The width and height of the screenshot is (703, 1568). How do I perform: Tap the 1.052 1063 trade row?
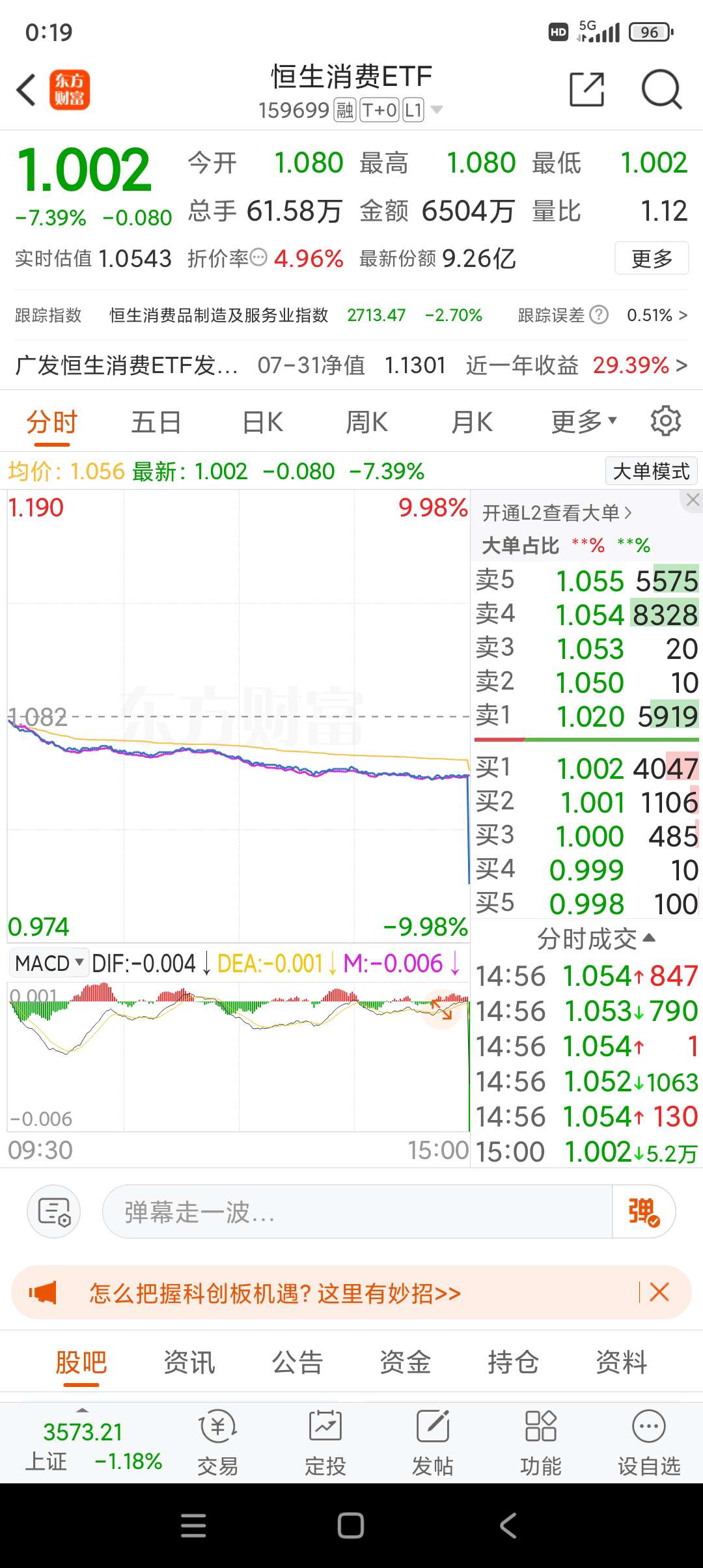pyautogui.click(x=586, y=1082)
